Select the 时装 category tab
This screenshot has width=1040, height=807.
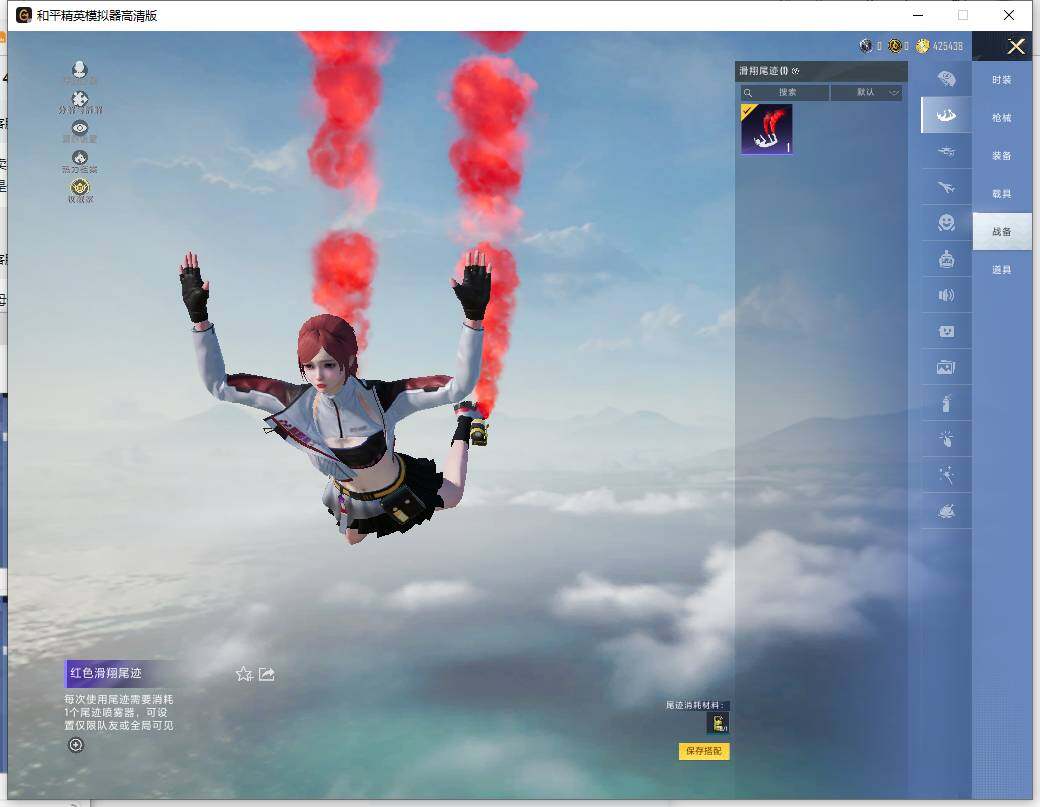(x=1002, y=80)
